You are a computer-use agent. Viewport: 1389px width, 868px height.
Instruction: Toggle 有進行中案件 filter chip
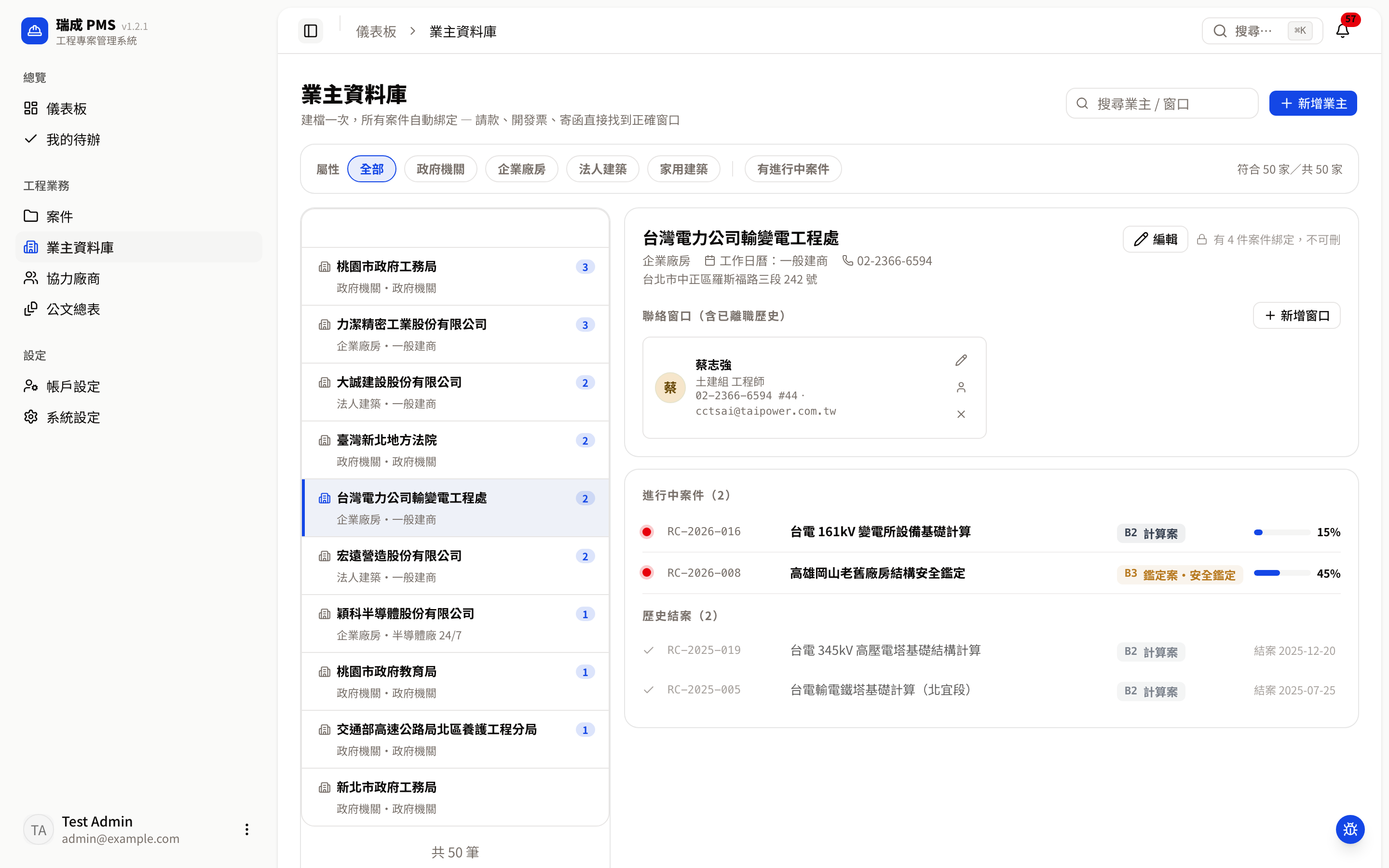(x=793, y=169)
